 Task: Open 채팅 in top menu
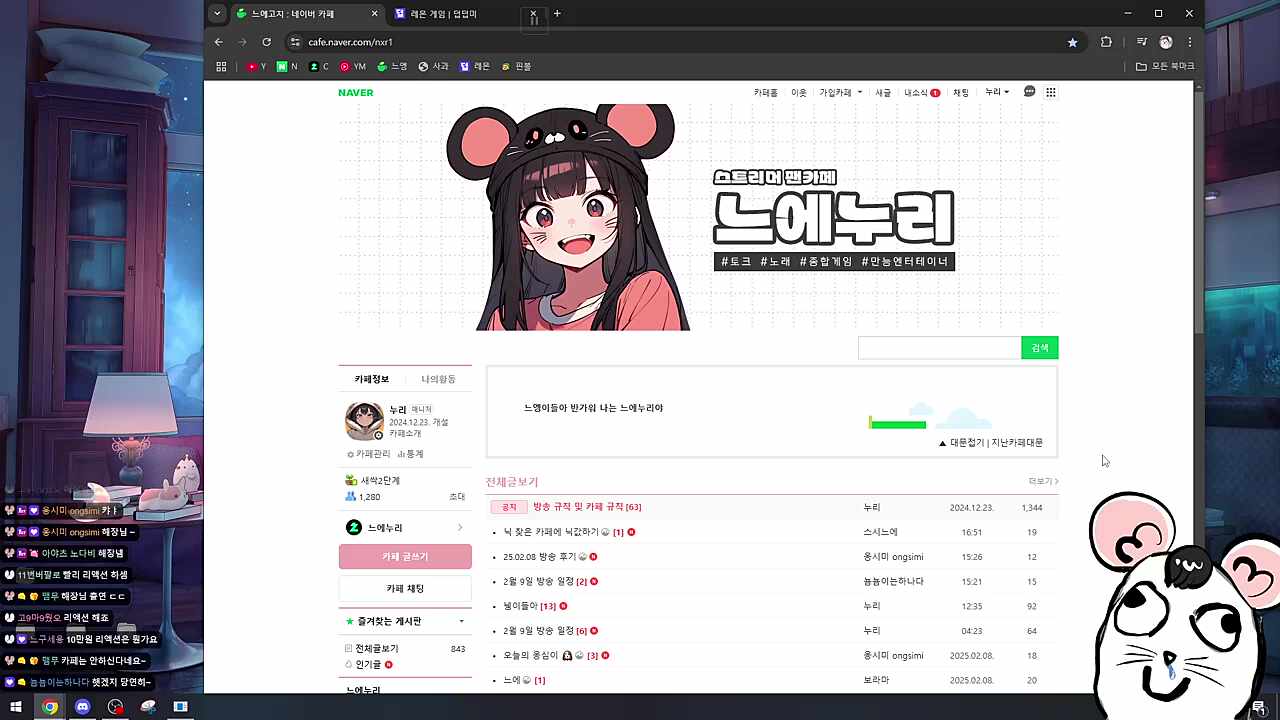pyautogui.click(x=961, y=92)
